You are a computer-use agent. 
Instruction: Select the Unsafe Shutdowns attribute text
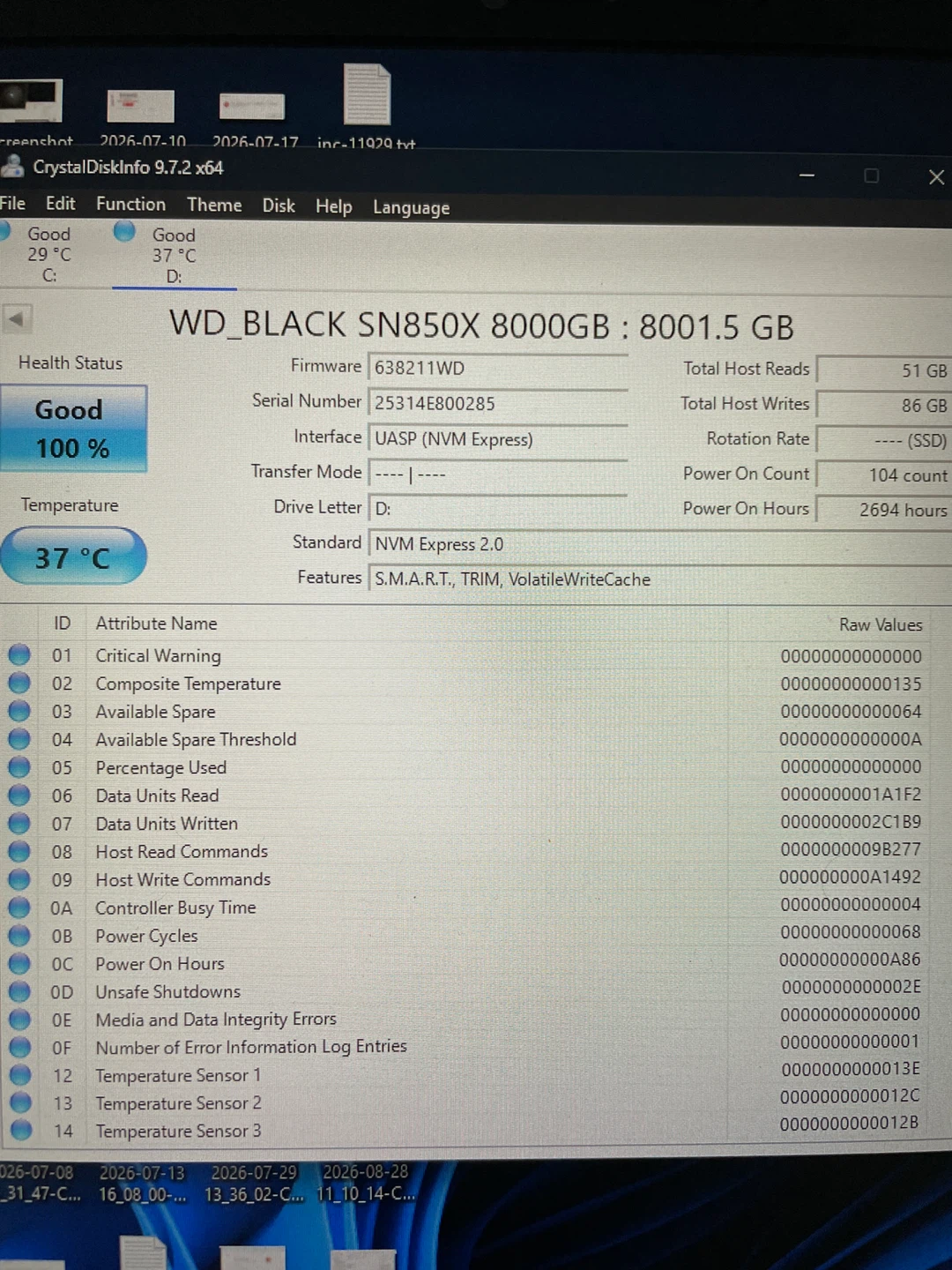click(167, 991)
